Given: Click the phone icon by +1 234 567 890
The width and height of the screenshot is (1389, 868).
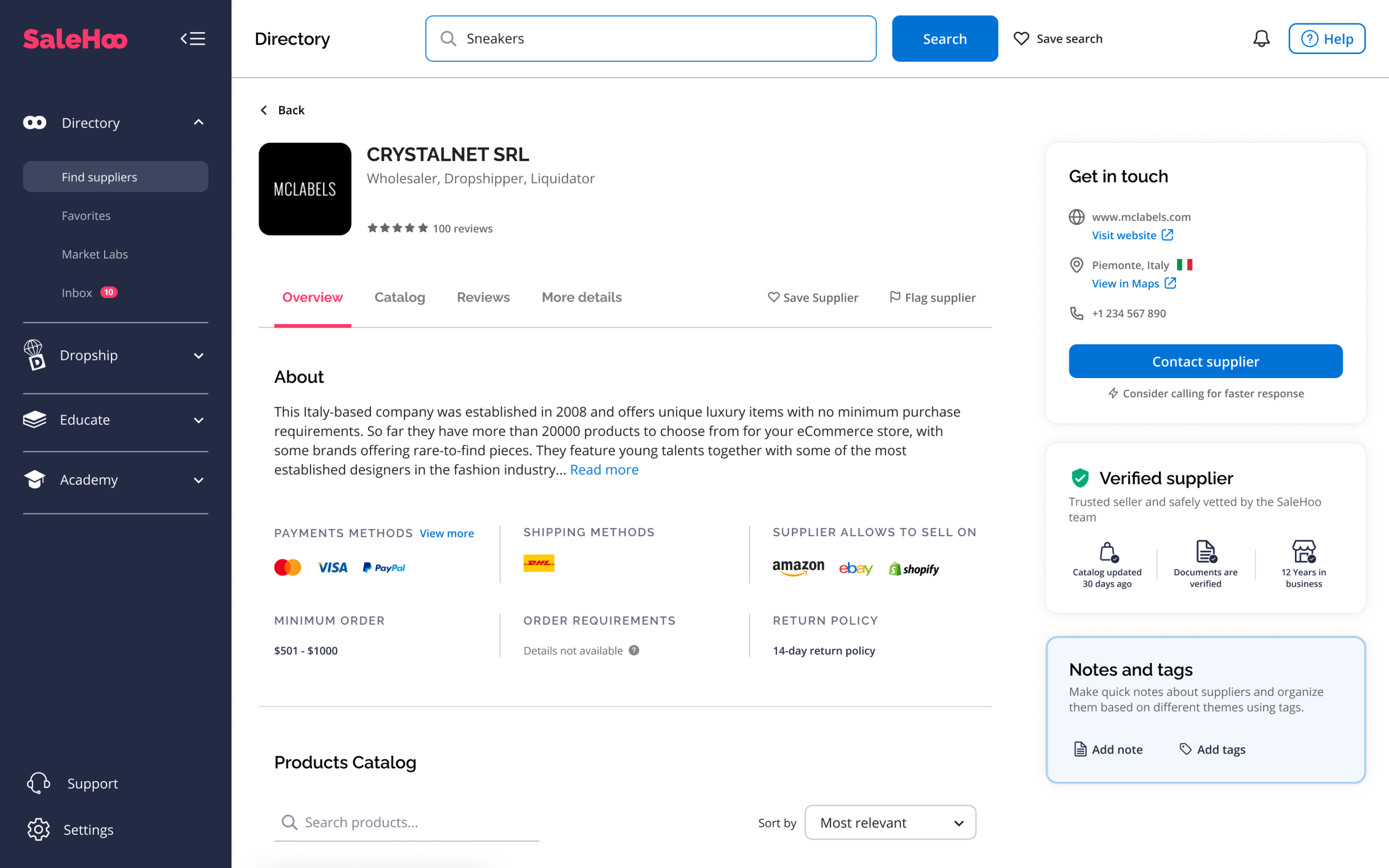Looking at the screenshot, I should click(x=1076, y=313).
